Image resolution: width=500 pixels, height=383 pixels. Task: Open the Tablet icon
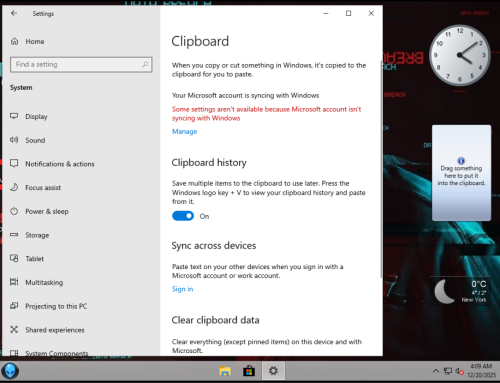(x=14, y=258)
